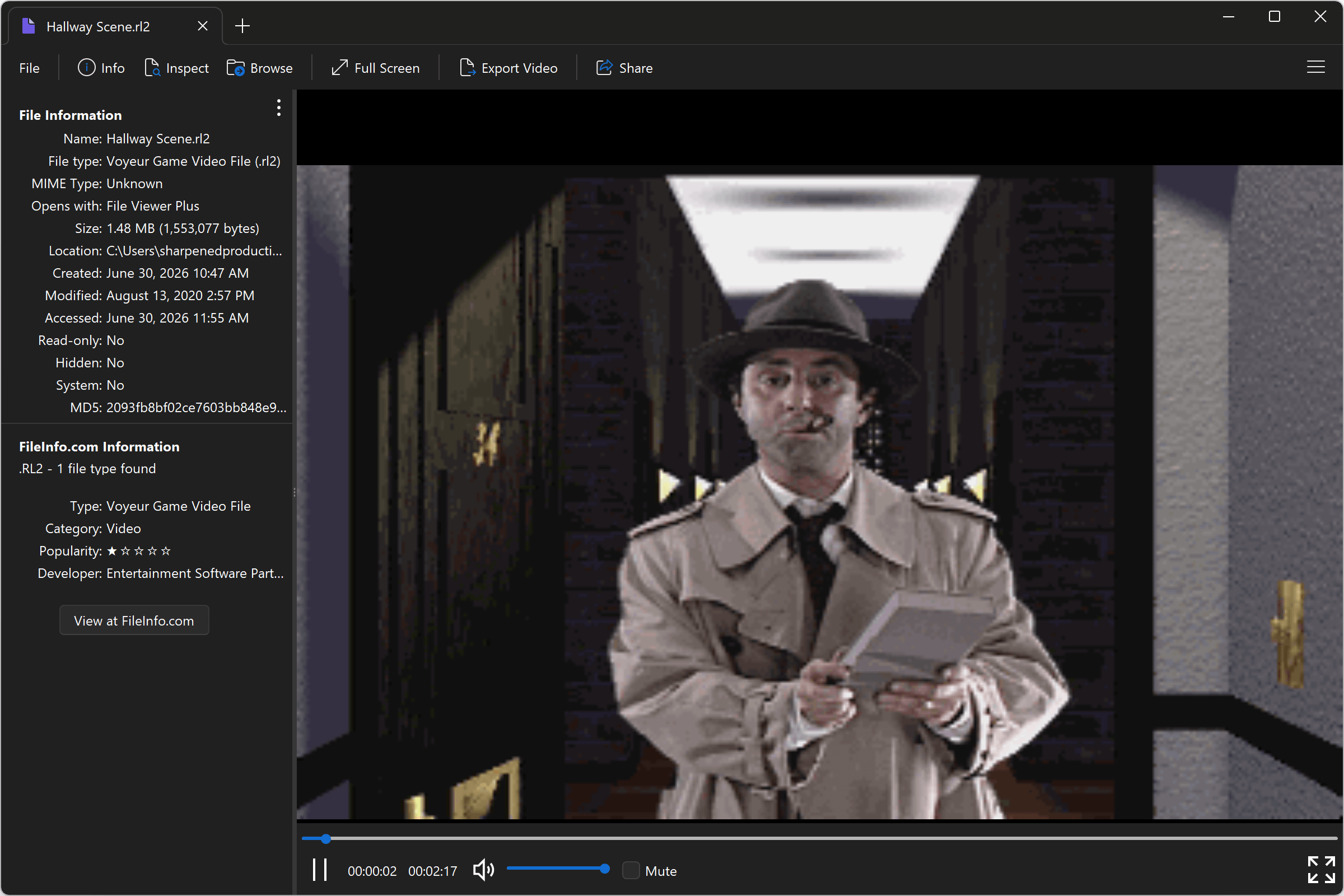Add a new tab
The height and width of the screenshot is (896, 1344).
(x=242, y=26)
